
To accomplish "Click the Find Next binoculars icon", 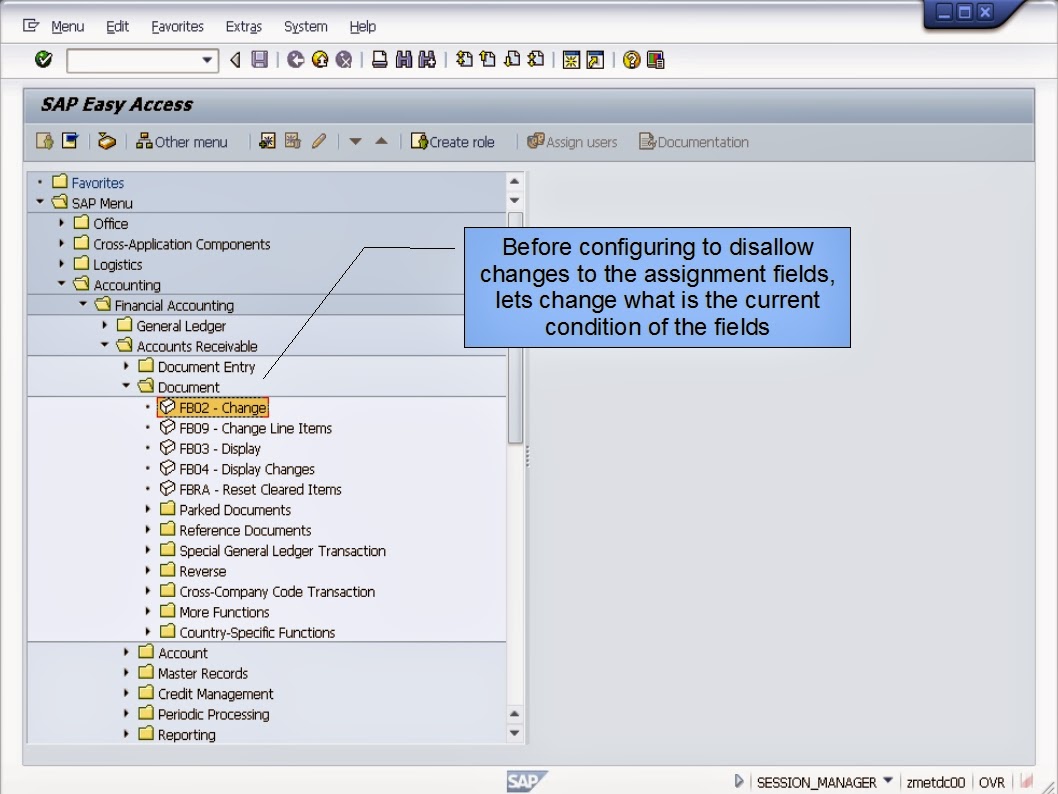I will [x=427, y=59].
